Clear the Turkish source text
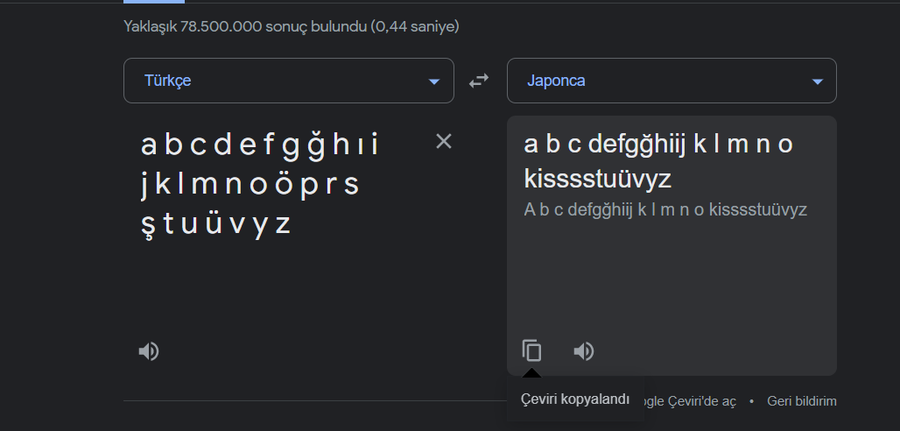The image size is (900, 431). pos(444,142)
